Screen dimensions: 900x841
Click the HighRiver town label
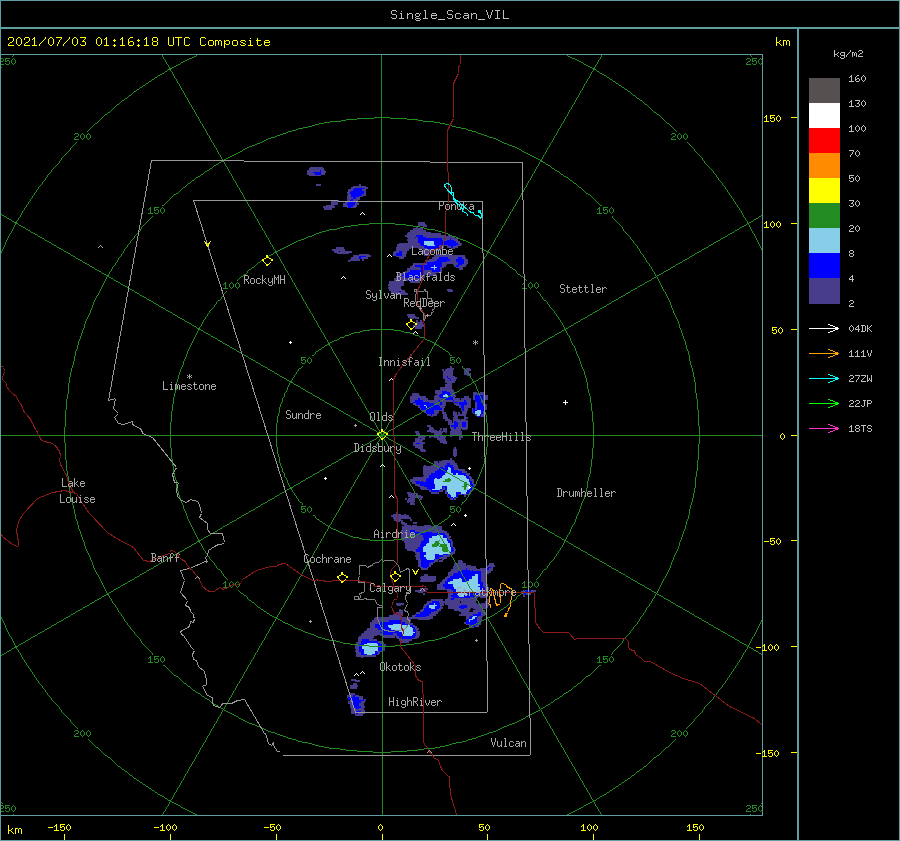point(415,702)
